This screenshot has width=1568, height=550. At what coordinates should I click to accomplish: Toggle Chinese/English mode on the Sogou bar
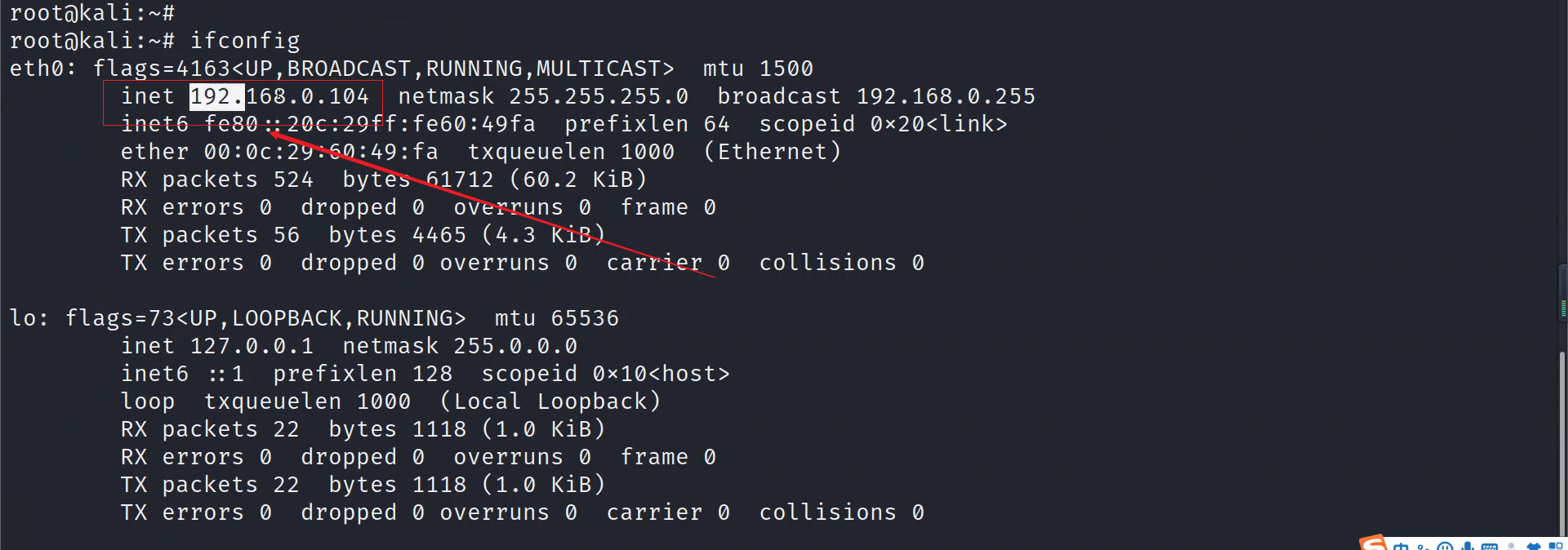(1401, 546)
